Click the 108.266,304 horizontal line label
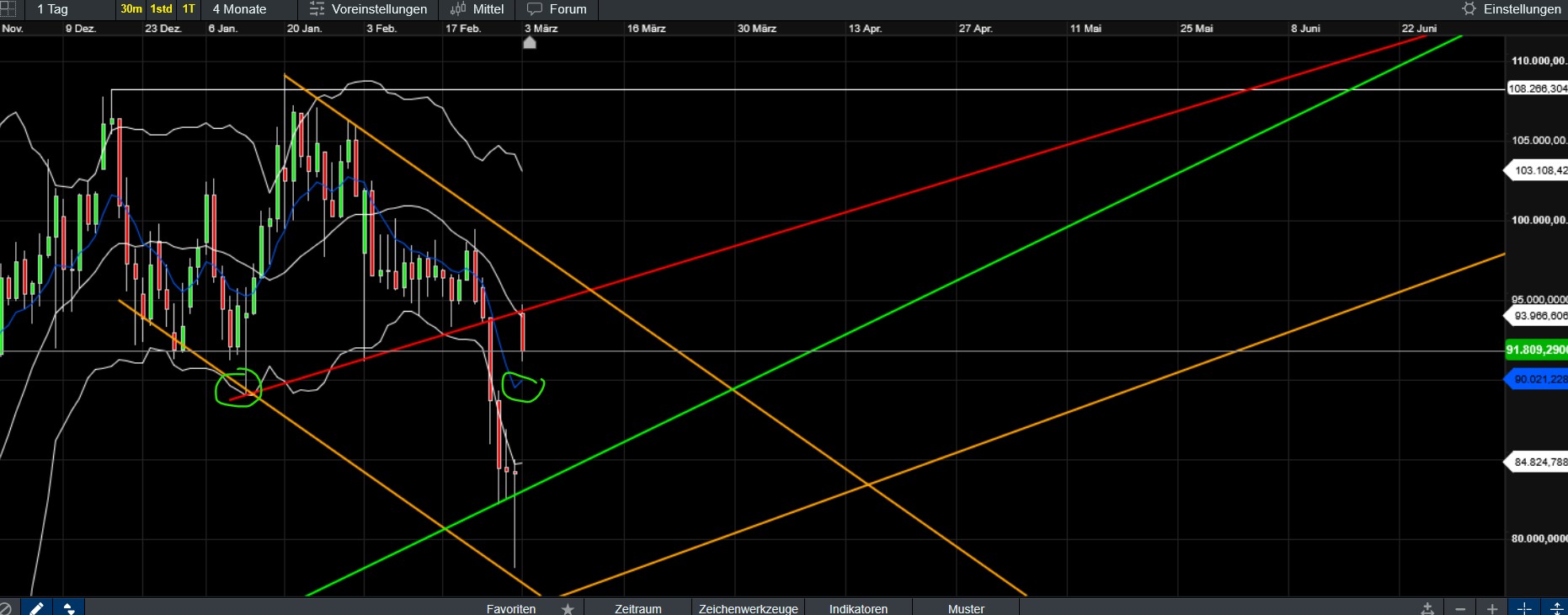Viewport: 1568px width, 615px height. pos(1537,88)
